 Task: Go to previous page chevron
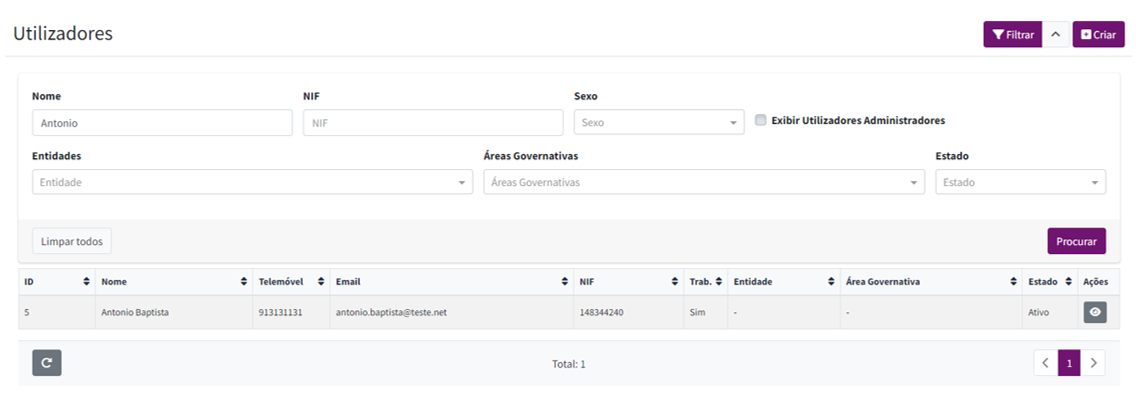pyautogui.click(x=1045, y=363)
